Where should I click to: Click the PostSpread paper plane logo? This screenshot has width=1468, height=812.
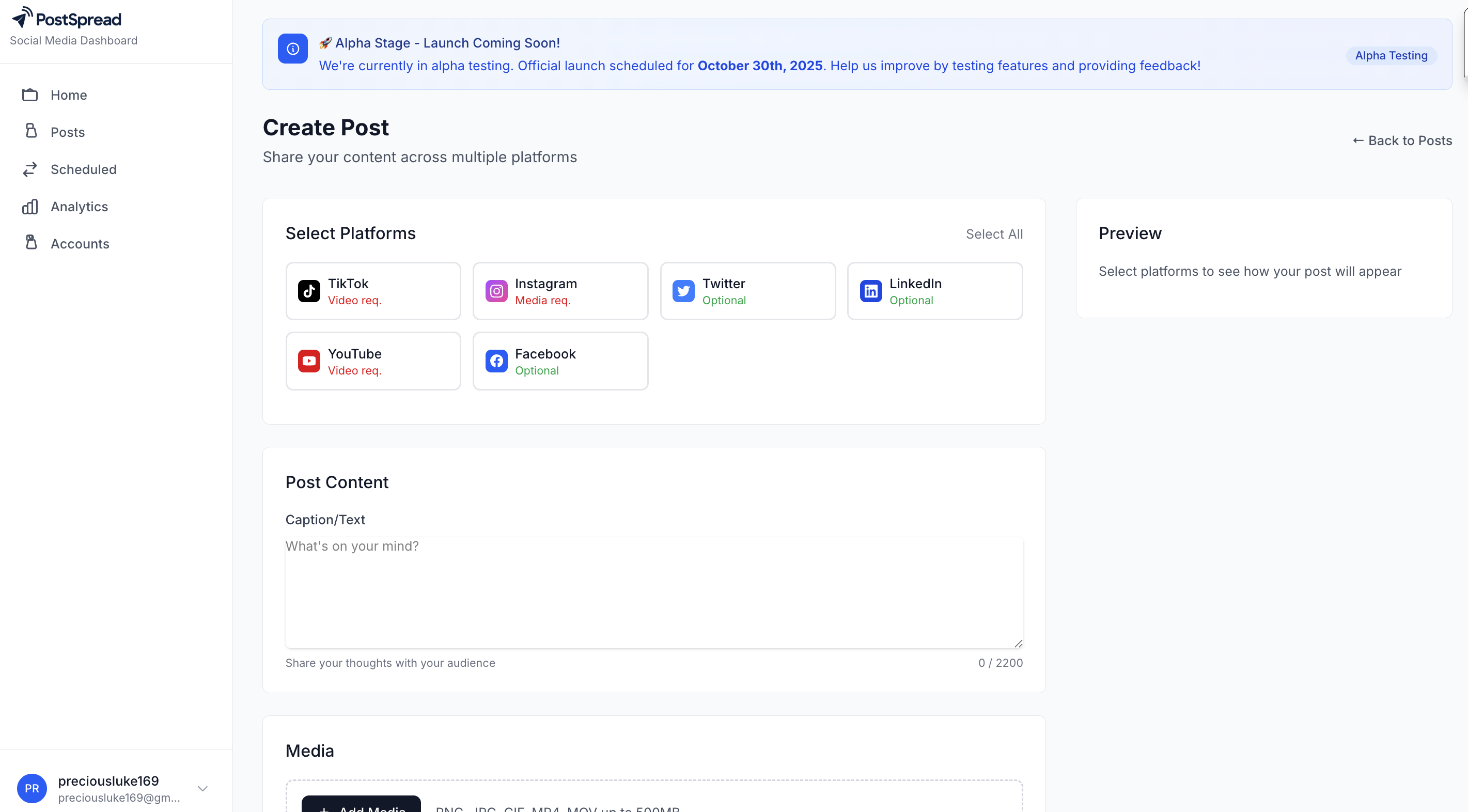[x=22, y=18]
